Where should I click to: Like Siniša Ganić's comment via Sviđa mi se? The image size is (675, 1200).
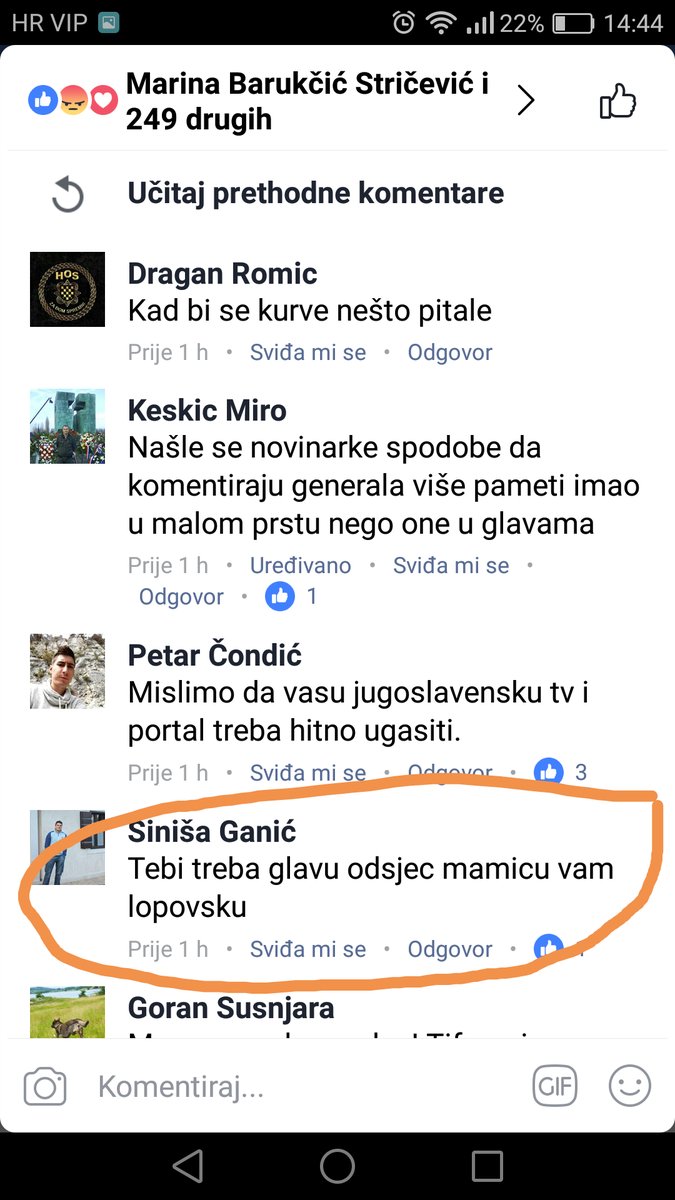tap(308, 949)
